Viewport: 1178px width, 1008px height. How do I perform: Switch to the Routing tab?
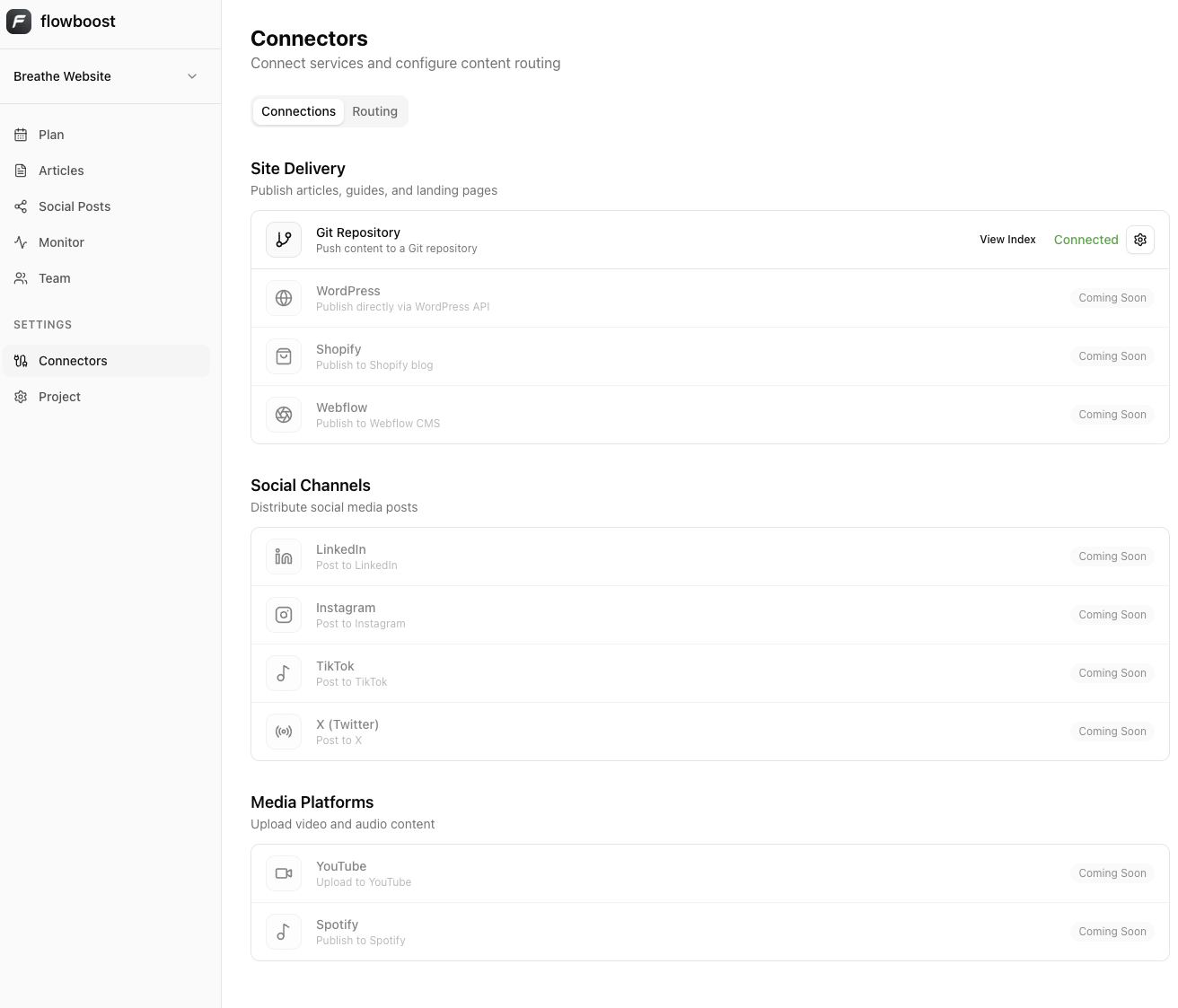pyautogui.click(x=374, y=111)
